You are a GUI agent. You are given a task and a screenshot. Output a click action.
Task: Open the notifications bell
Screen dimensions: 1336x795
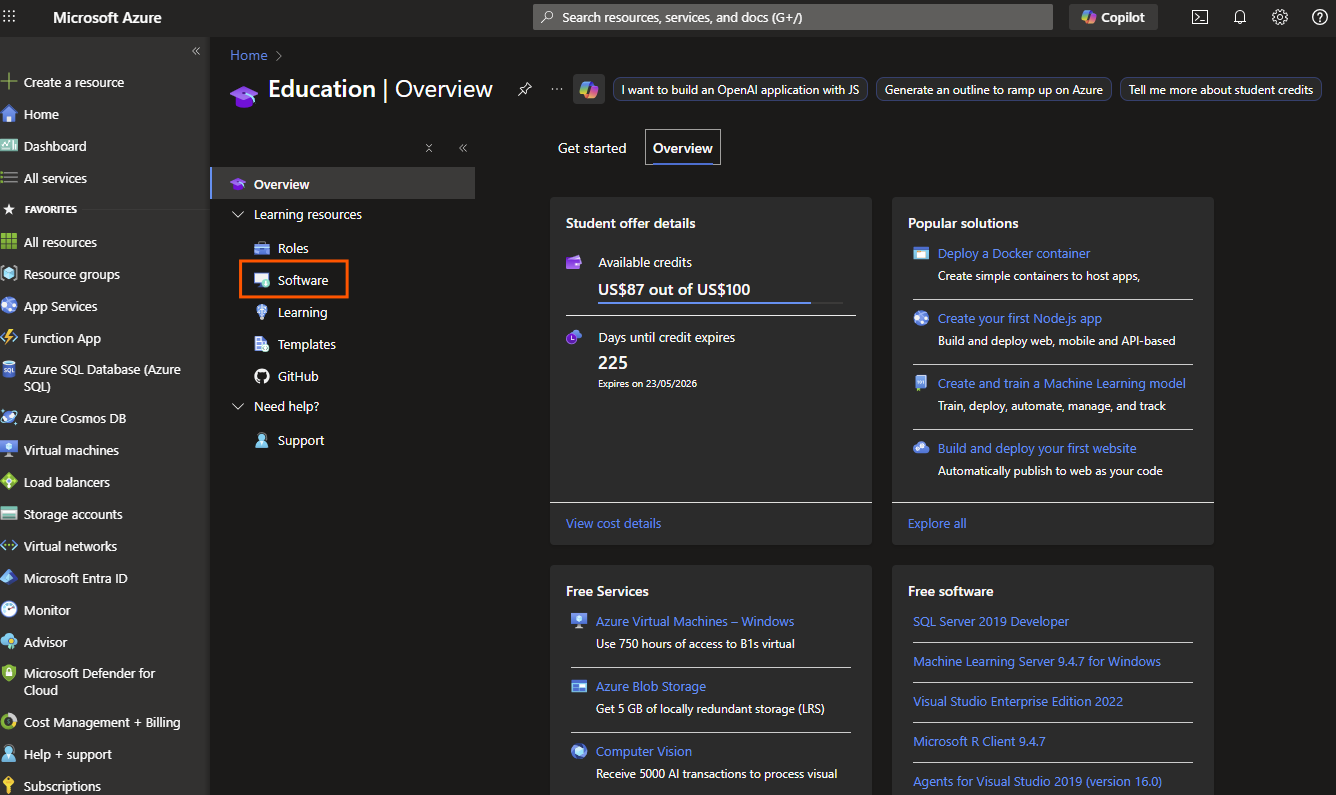(1240, 17)
